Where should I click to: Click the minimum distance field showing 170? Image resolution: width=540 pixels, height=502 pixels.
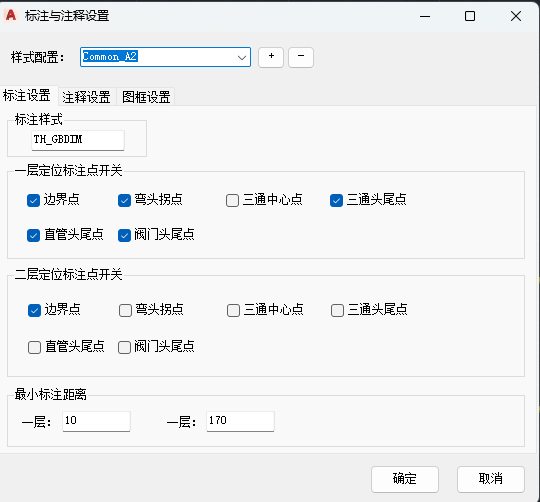tap(240, 421)
